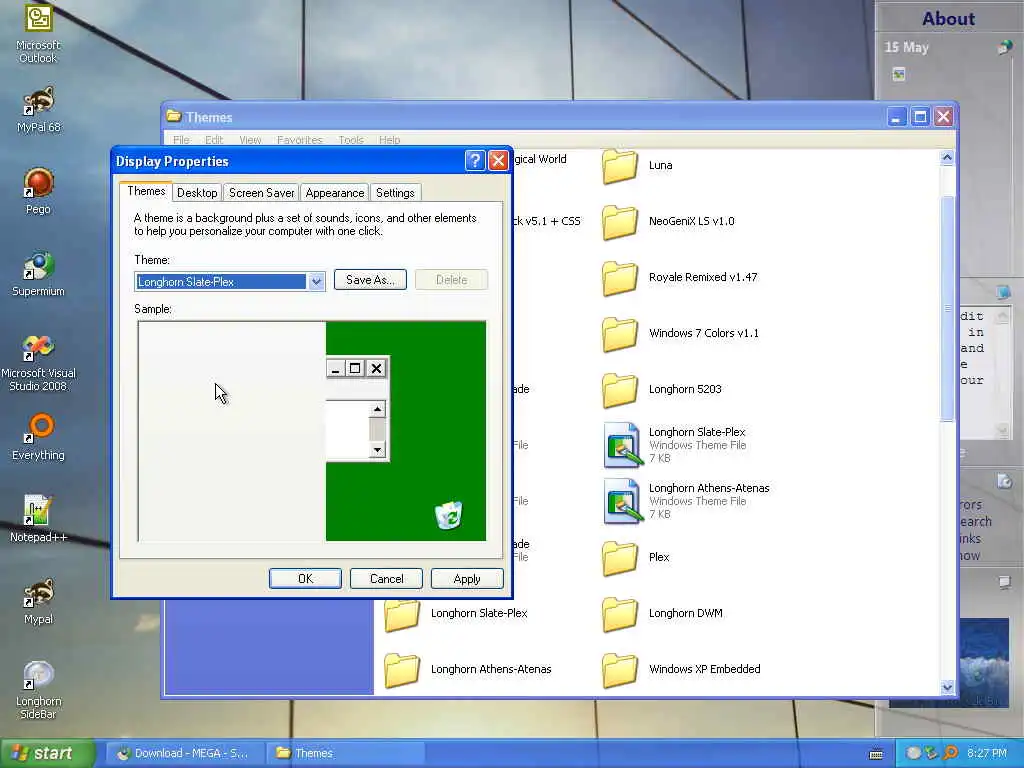Select the Pego desktop shortcut
Screen dimensions: 1024x768
pos(38,191)
